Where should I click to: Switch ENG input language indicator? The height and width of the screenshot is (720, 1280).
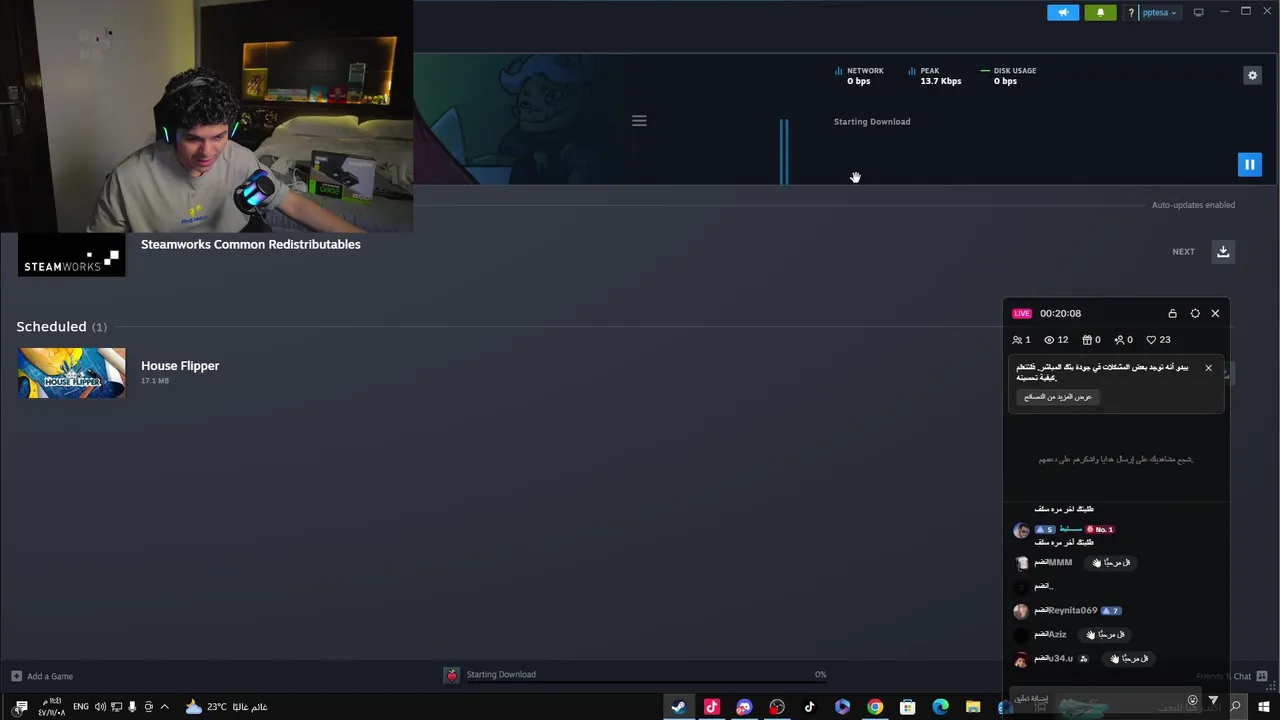tap(81, 707)
